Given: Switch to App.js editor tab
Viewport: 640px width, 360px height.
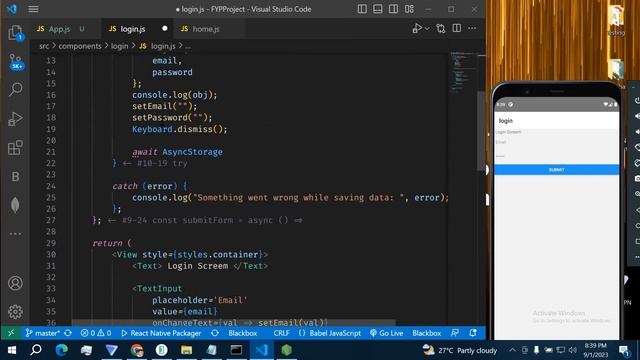Looking at the screenshot, I should tap(60, 29).
